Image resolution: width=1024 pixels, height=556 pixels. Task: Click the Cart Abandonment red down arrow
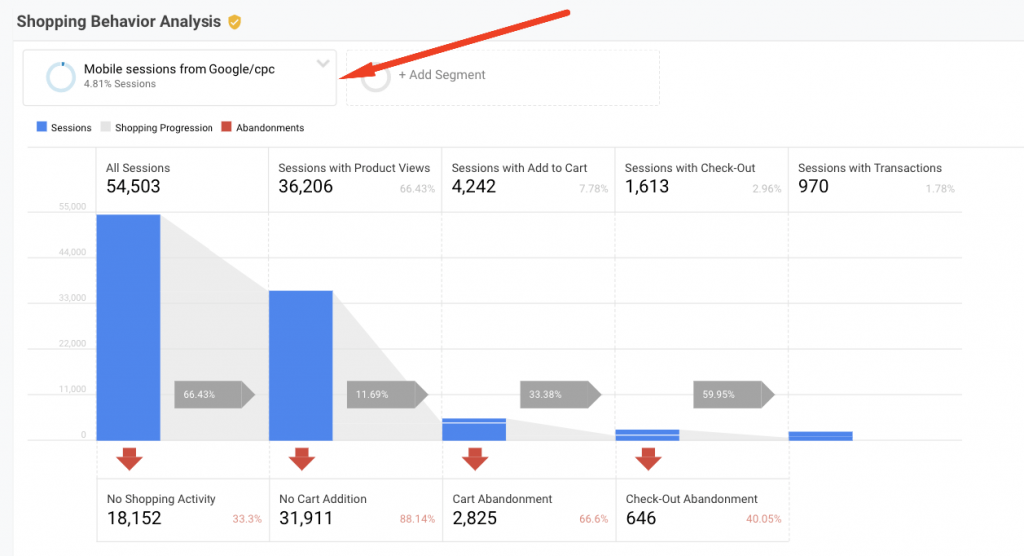point(475,459)
